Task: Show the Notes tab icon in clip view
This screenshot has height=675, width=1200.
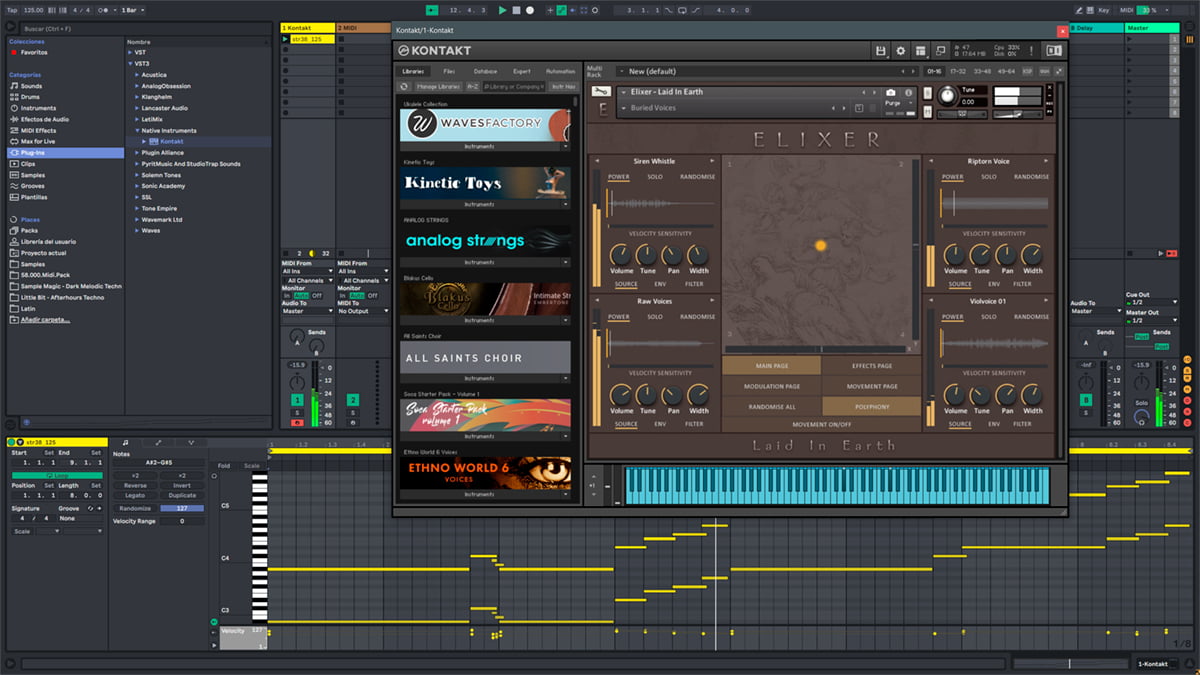Action: coord(125,442)
